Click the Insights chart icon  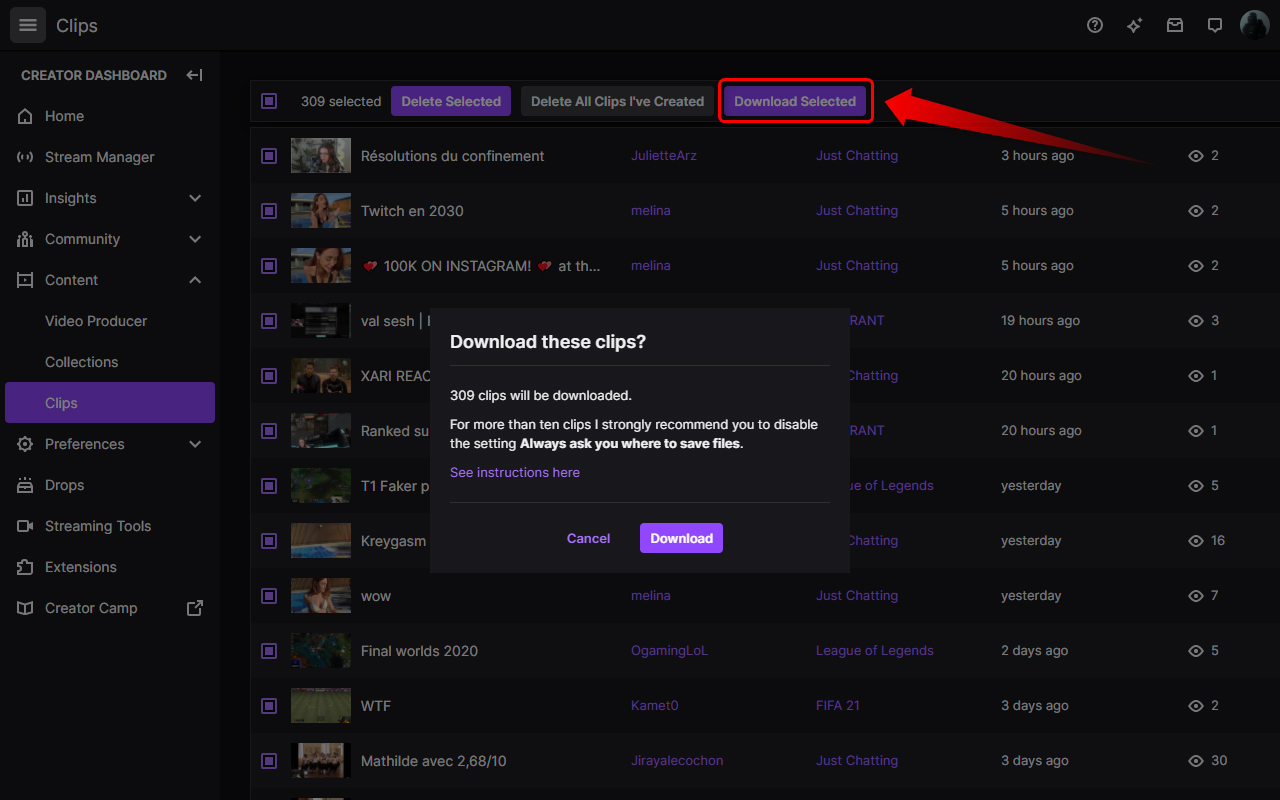click(x=26, y=198)
